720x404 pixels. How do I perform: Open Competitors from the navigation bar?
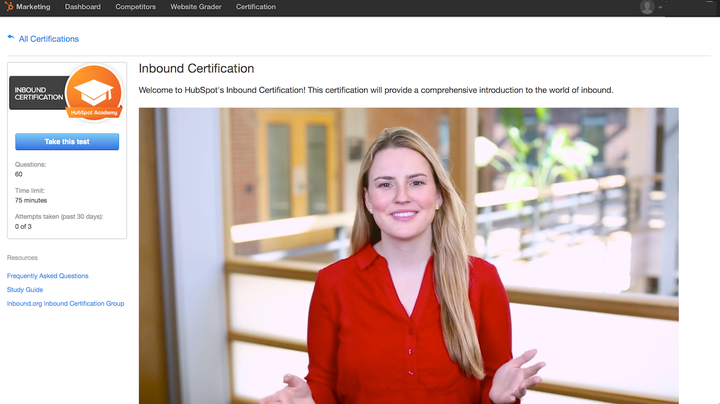(135, 7)
